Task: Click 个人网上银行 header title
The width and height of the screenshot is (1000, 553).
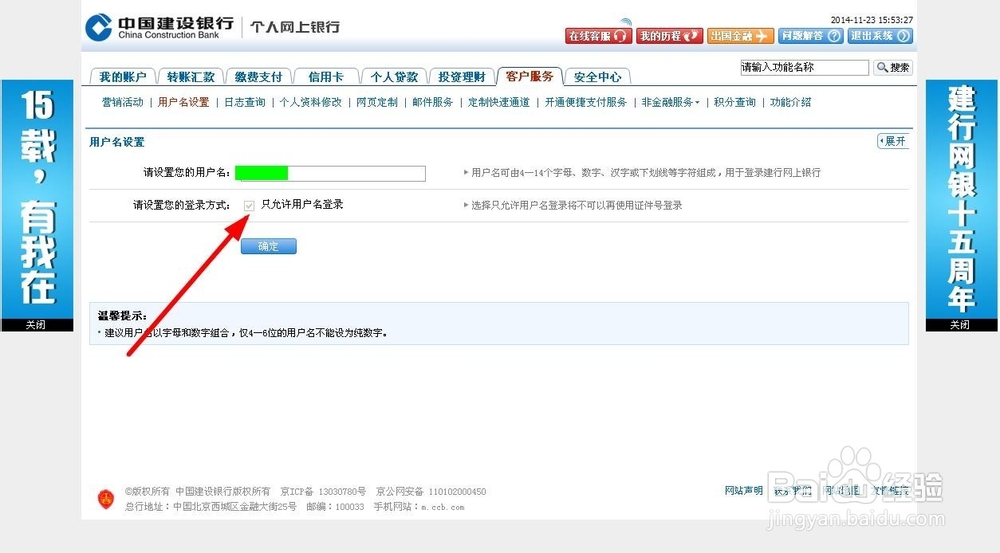Action: coord(295,27)
